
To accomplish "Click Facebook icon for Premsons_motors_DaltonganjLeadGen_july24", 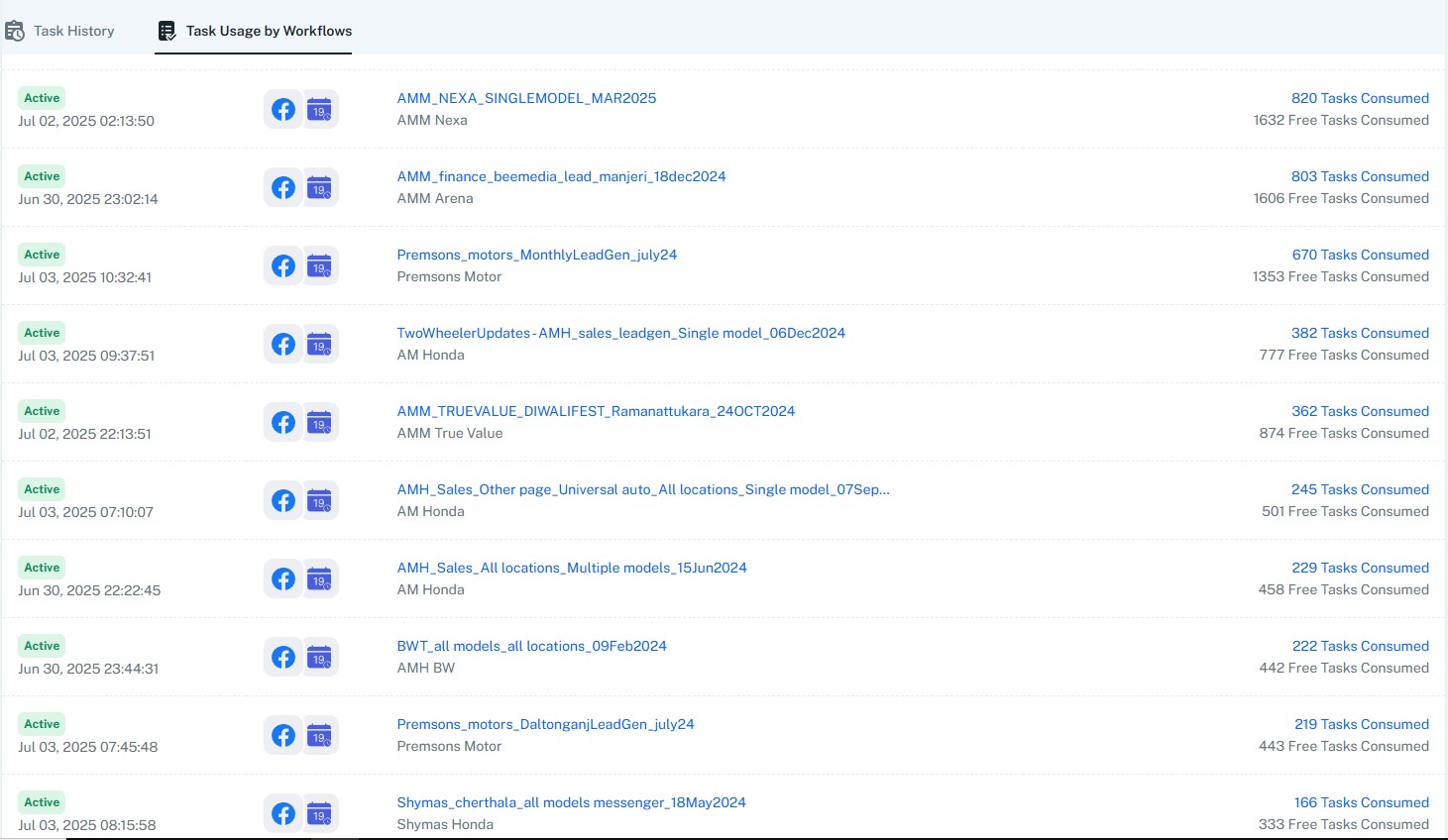I will (283, 735).
